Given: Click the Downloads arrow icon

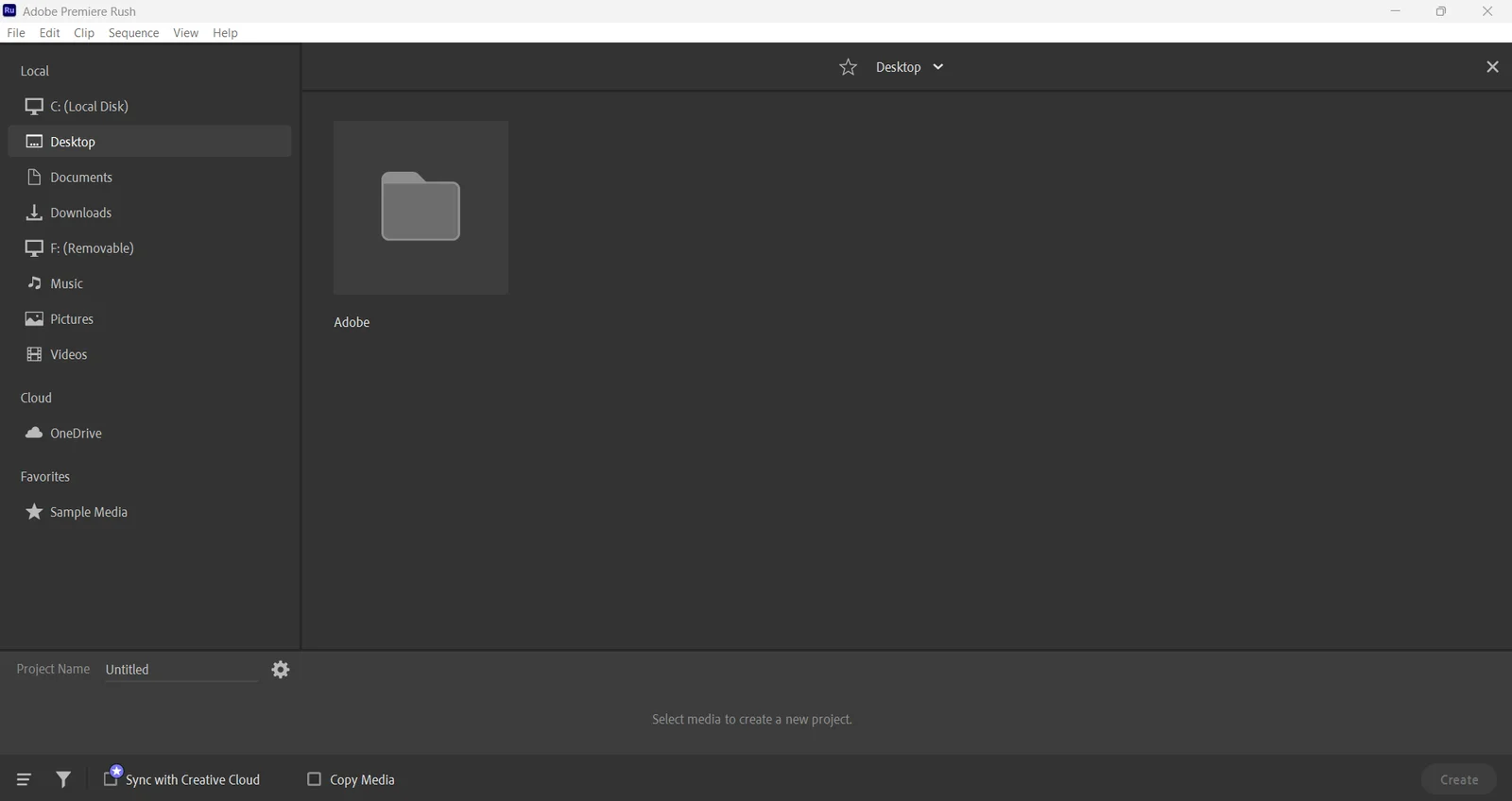Looking at the screenshot, I should pos(34,213).
